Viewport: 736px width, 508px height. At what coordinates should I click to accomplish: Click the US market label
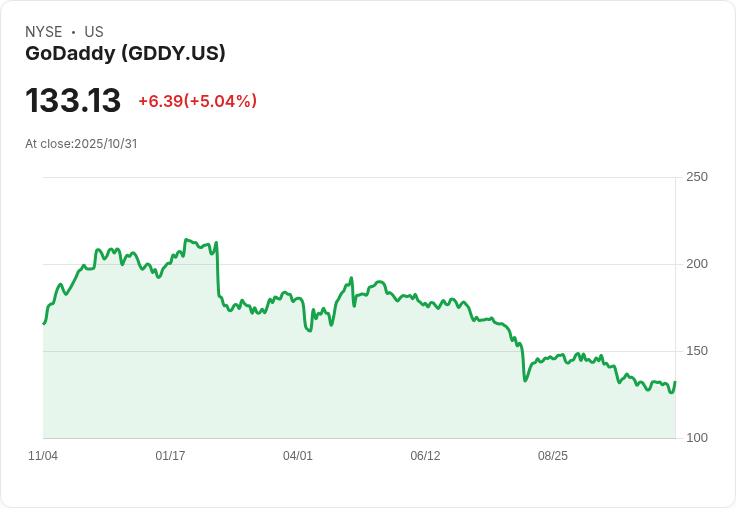click(94, 32)
